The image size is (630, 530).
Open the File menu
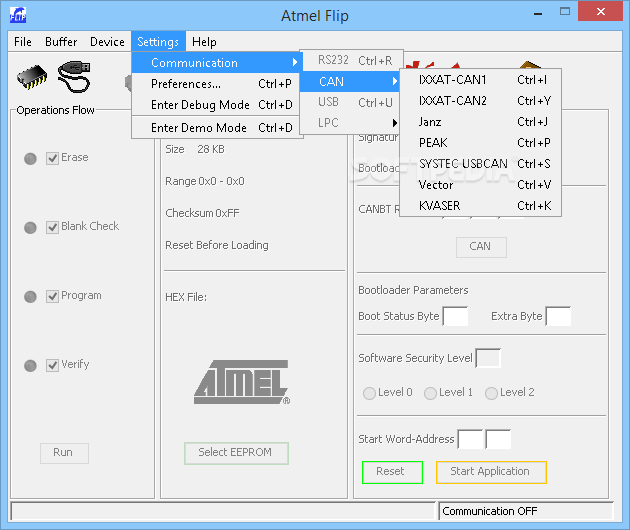(22, 42)
